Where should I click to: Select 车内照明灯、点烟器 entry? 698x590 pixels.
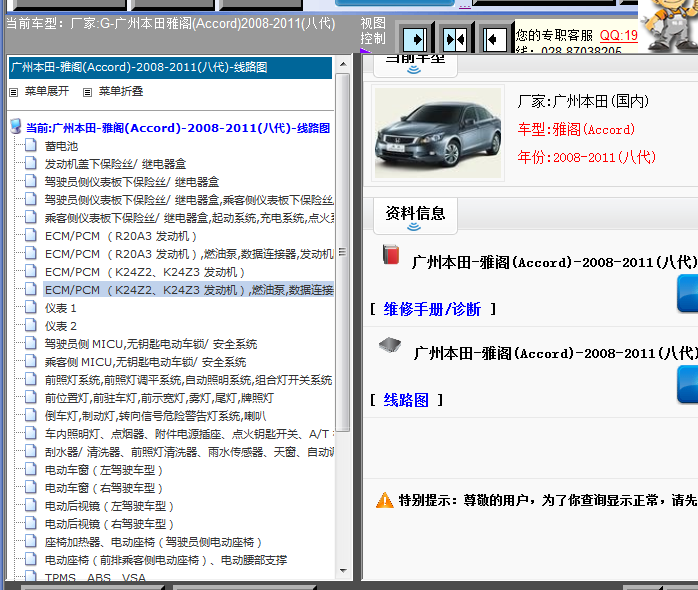pyautogui.click(x=189, y=434)
